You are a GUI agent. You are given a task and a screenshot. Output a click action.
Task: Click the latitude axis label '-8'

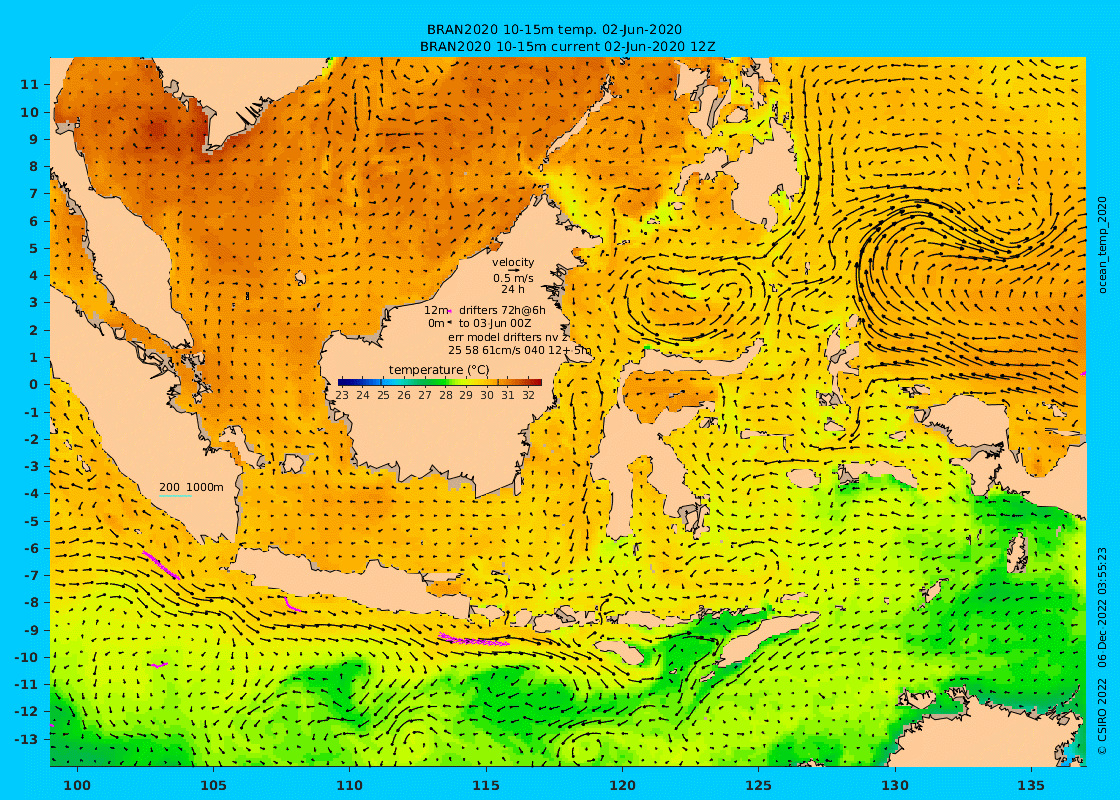pyautogui.click(x=31, y=603)
